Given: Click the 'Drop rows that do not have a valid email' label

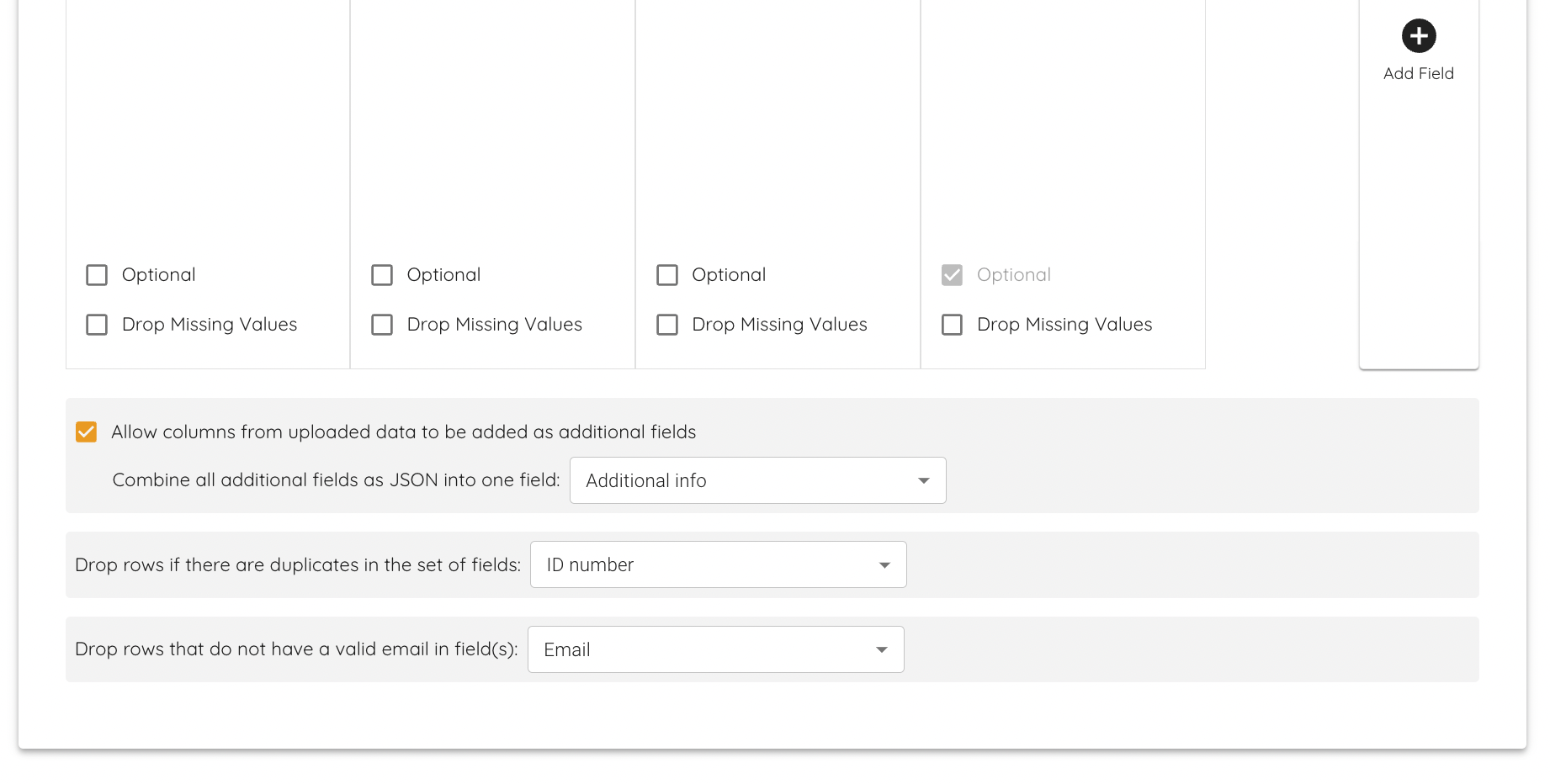Looking at the screenshot, I should 296,649.
